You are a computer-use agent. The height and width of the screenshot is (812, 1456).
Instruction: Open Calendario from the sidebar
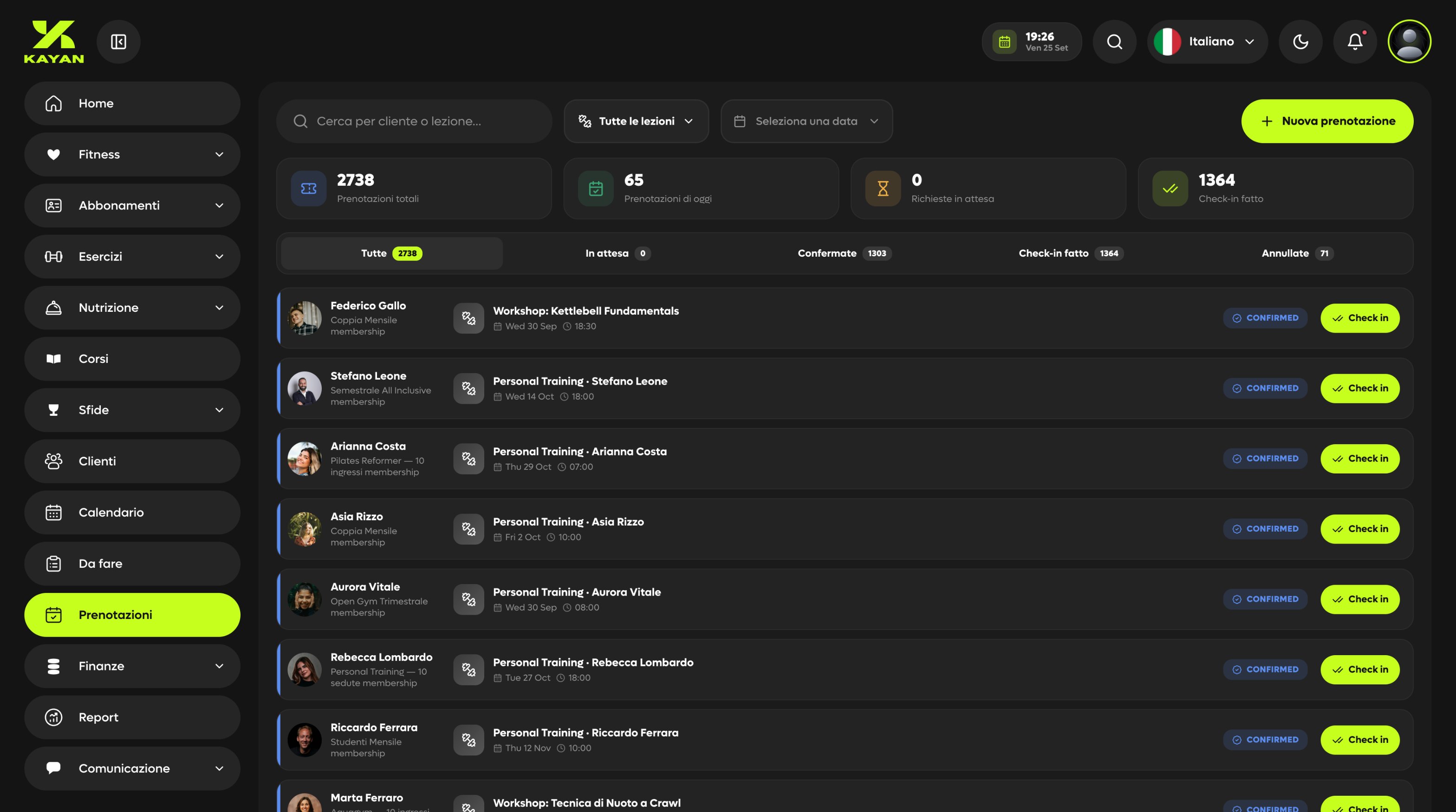point(132,513)
